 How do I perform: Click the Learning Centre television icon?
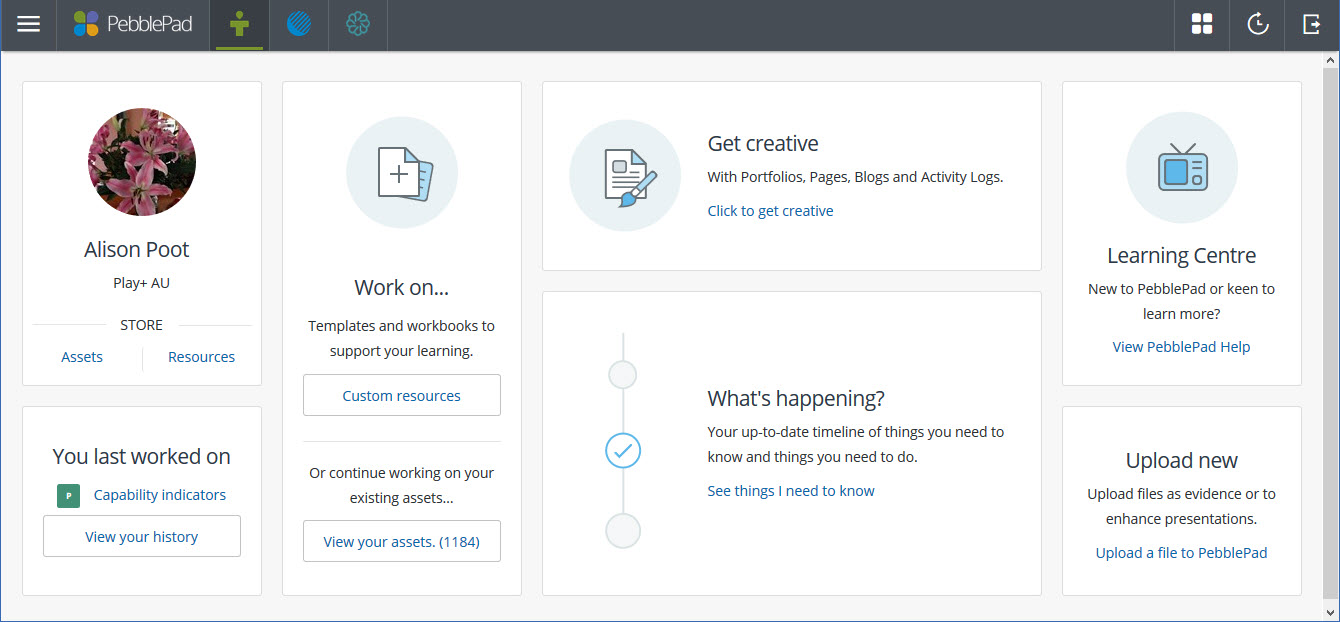click(1181, 167)
